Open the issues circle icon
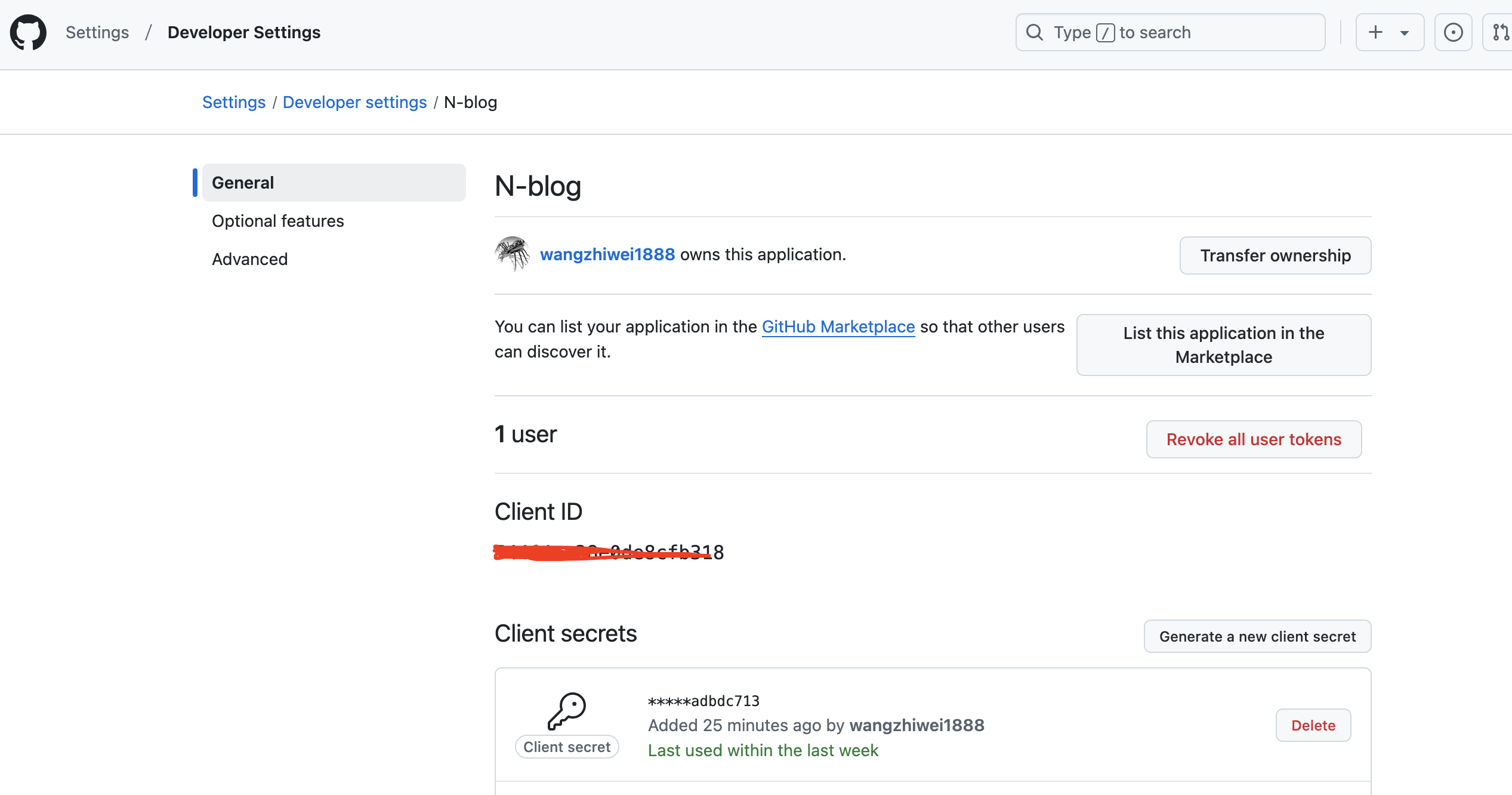The width and height of the screenshot is (1512, 795). pos(1454,32)
